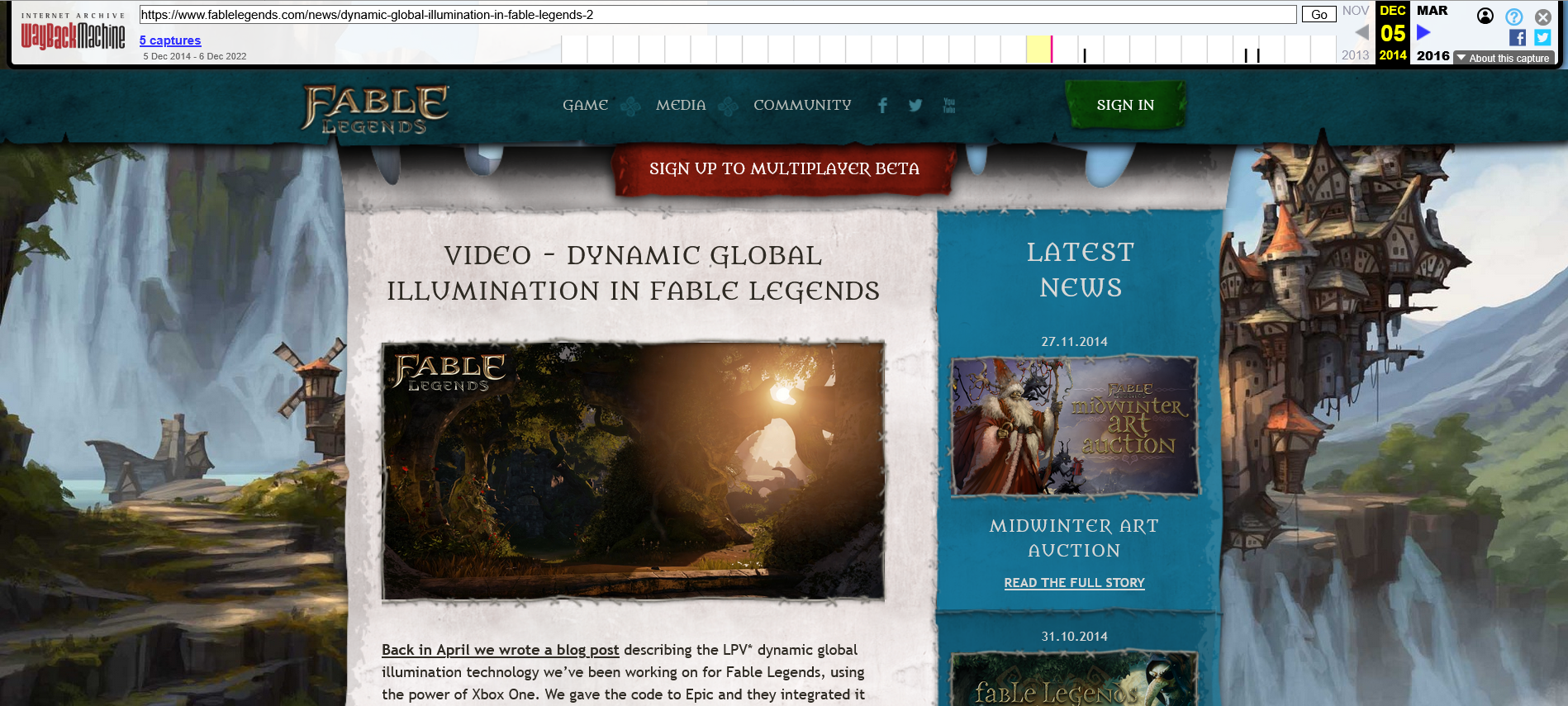Open the 5 captures link
Image resolution: width=1568 pixels, height=706 pixels.
170,40
